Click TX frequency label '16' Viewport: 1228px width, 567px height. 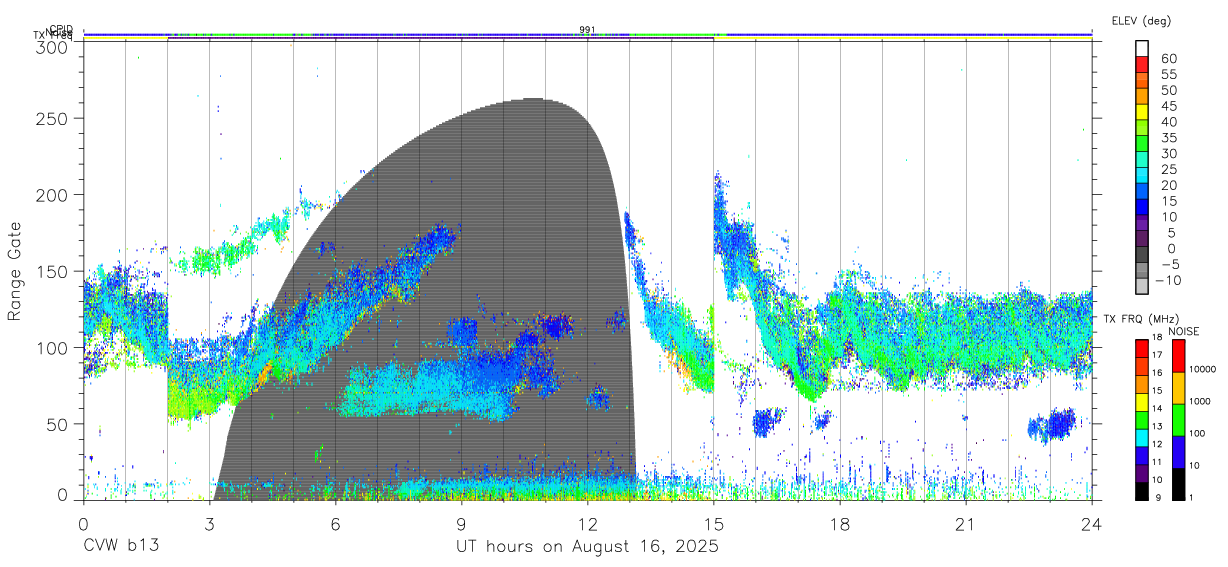pyautogui.click(x=1159, y=373)
